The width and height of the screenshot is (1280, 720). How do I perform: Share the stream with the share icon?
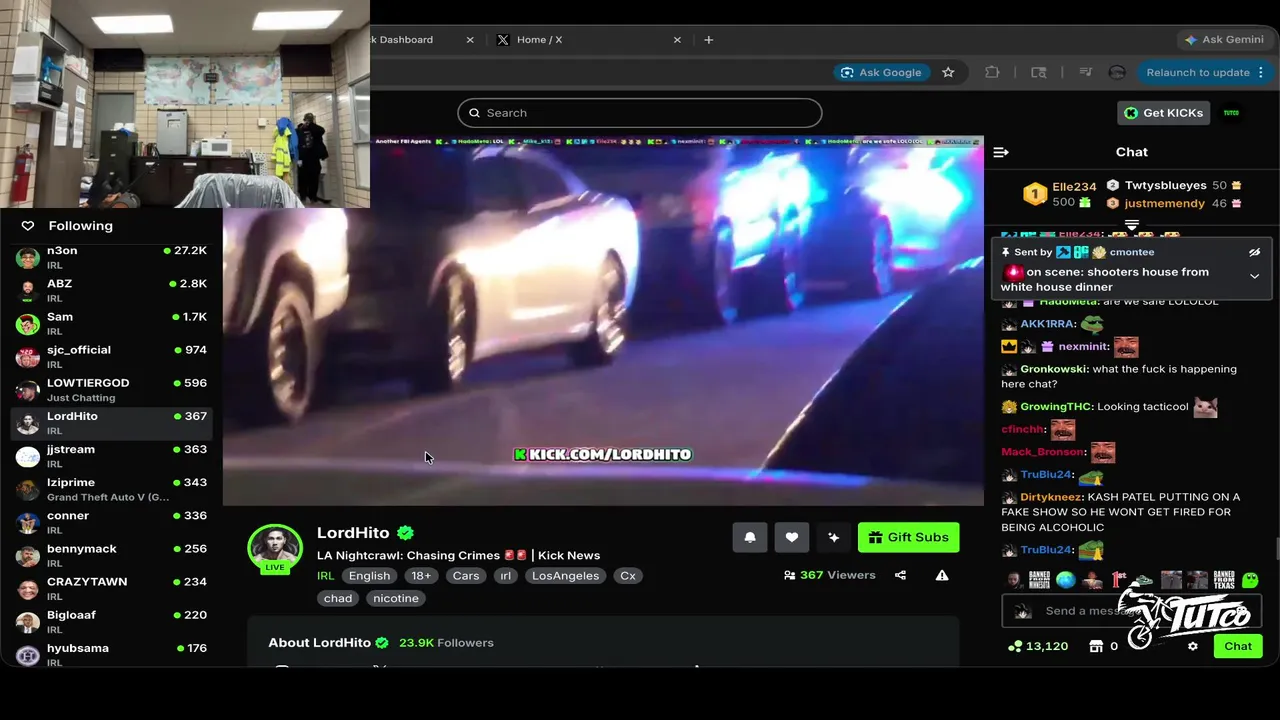pos(901,575)
